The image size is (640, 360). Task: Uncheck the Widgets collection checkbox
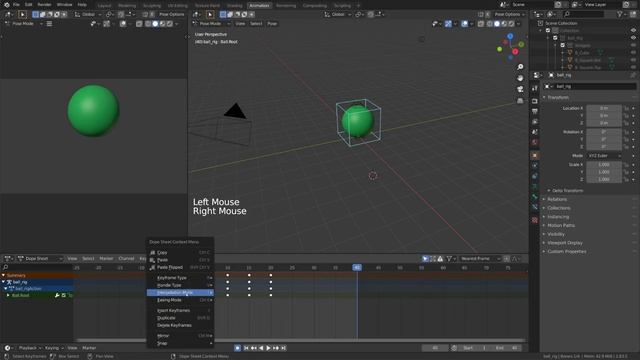pyautogui.click(x=562, y=45)
